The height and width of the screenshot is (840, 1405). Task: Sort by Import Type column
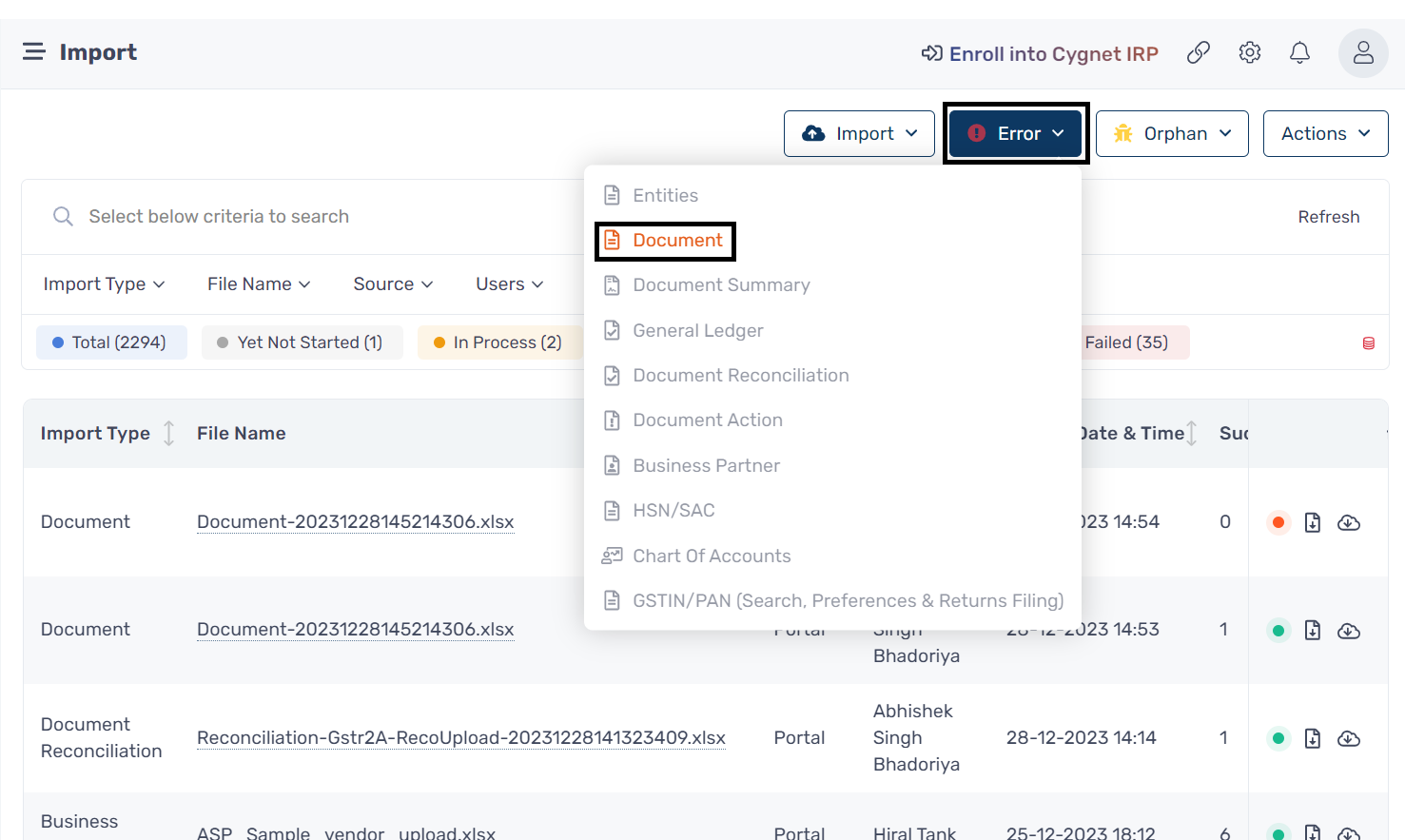coord(168,434)
